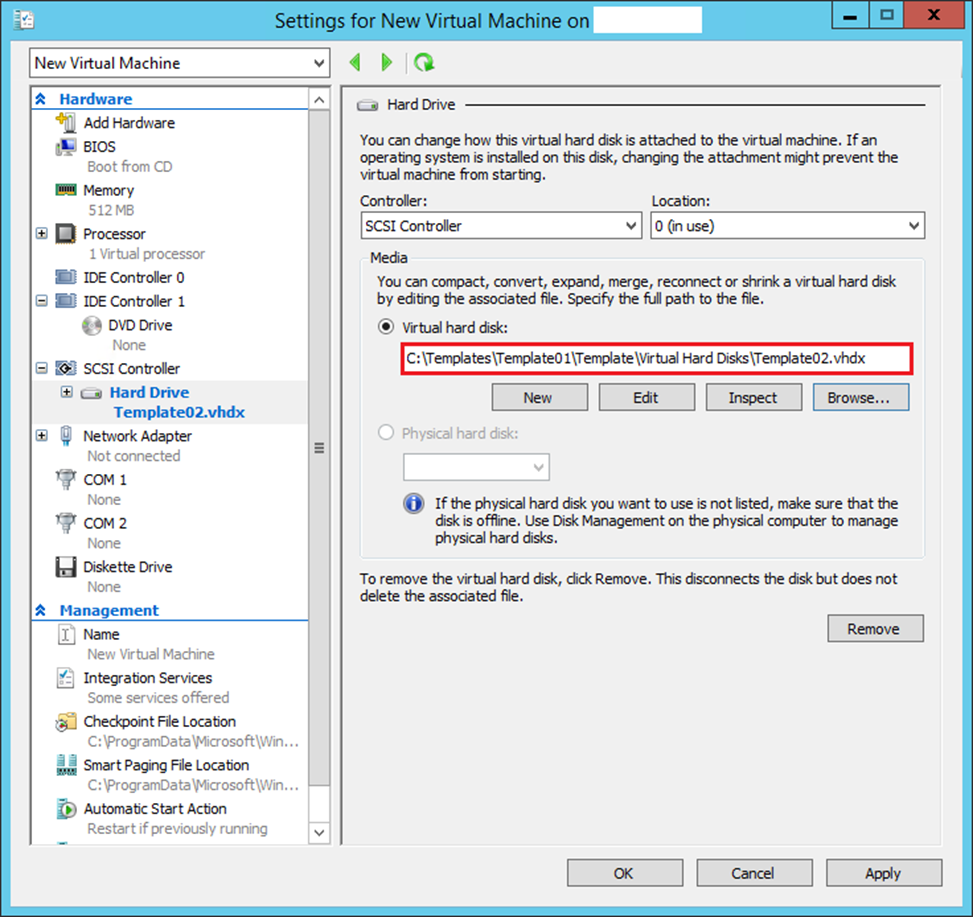Click the Name setting icon
The width and height of the screenshot is (973, 917).
[x=66, y=634]
